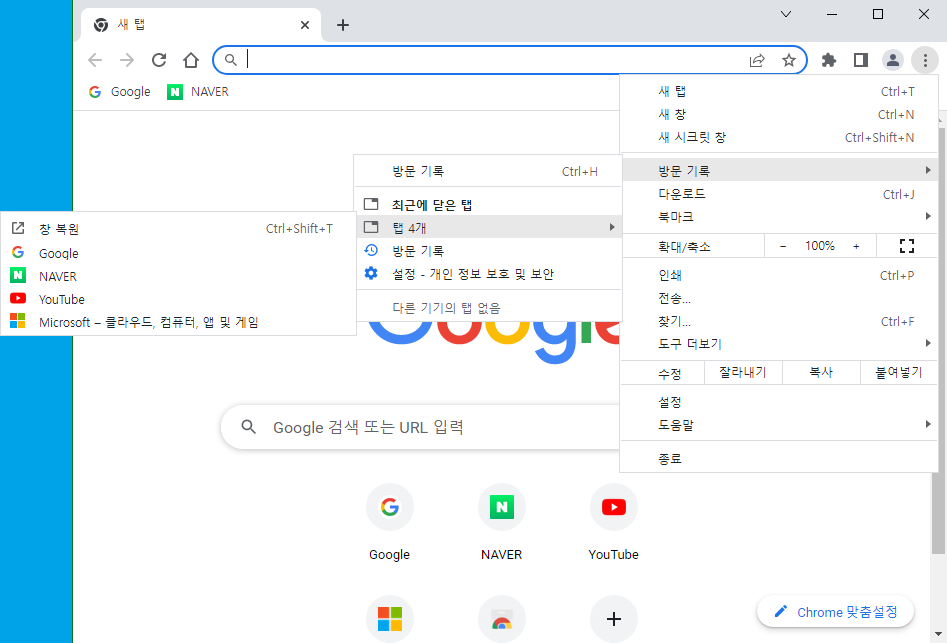Click the 100% zoom level value
Image resolution: width=947 pixels, height=643 pixels.
[820, 246]
